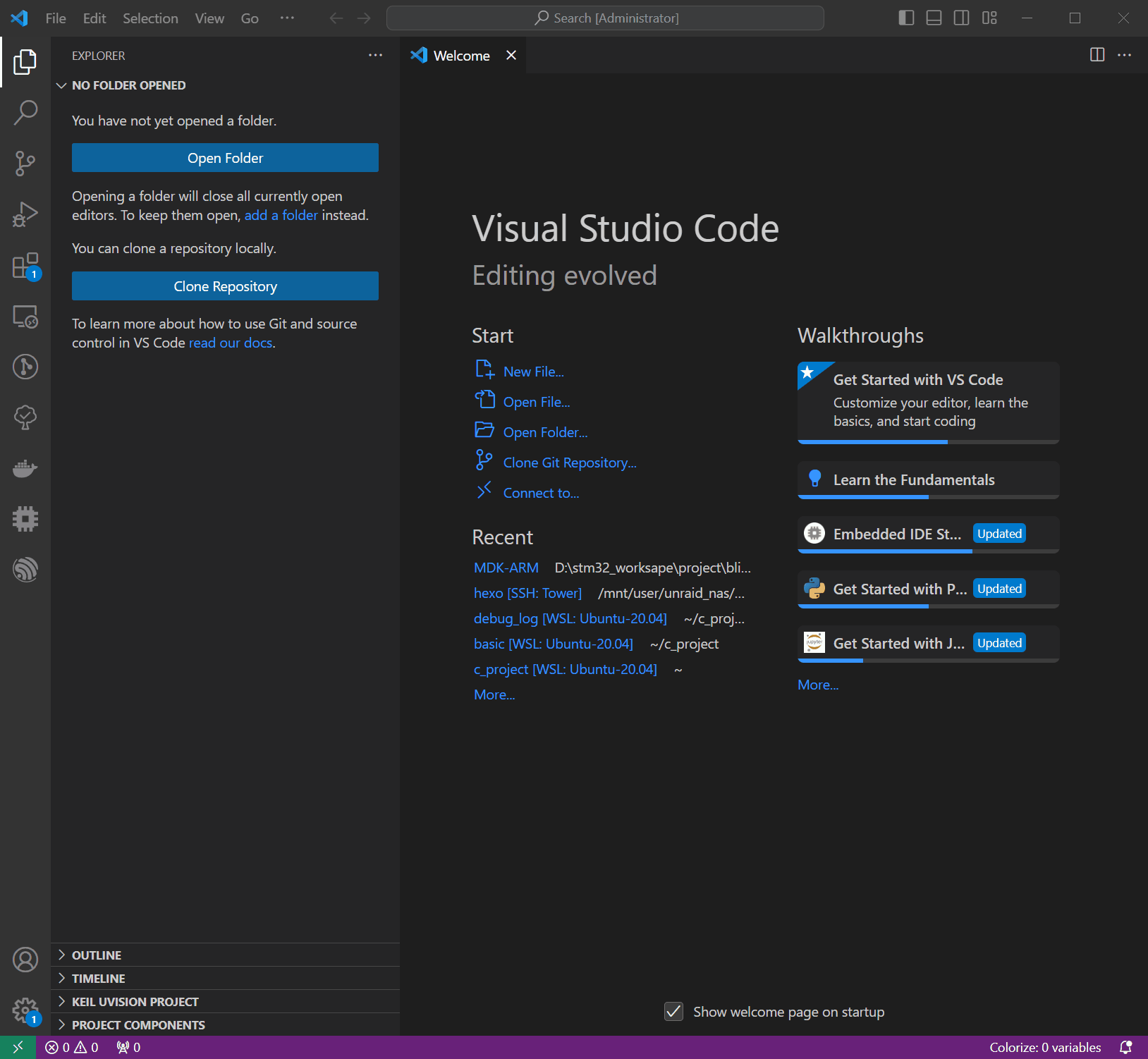Close the Welcome tab
This screenshot has width=1148, height=1059.
511,55
